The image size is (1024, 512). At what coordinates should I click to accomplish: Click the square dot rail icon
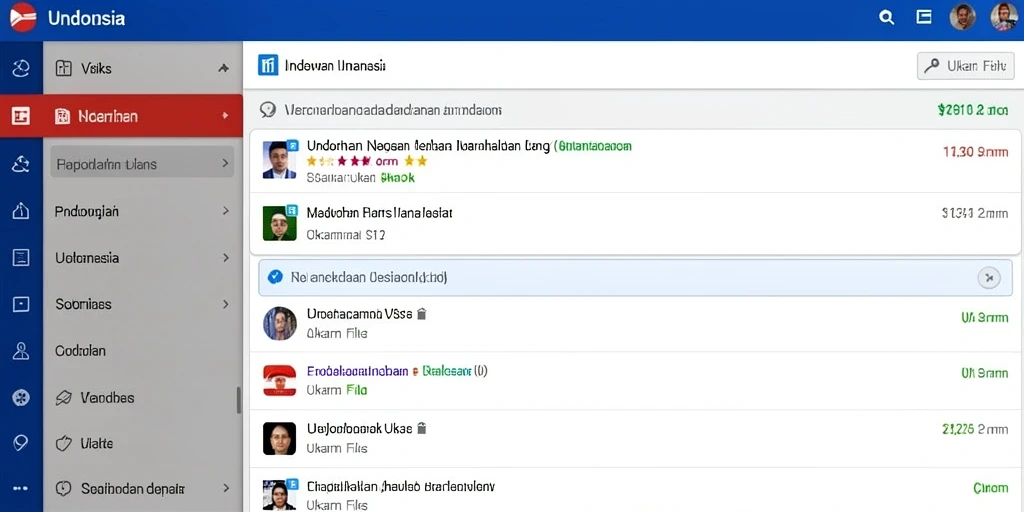(x=21, y=304)
